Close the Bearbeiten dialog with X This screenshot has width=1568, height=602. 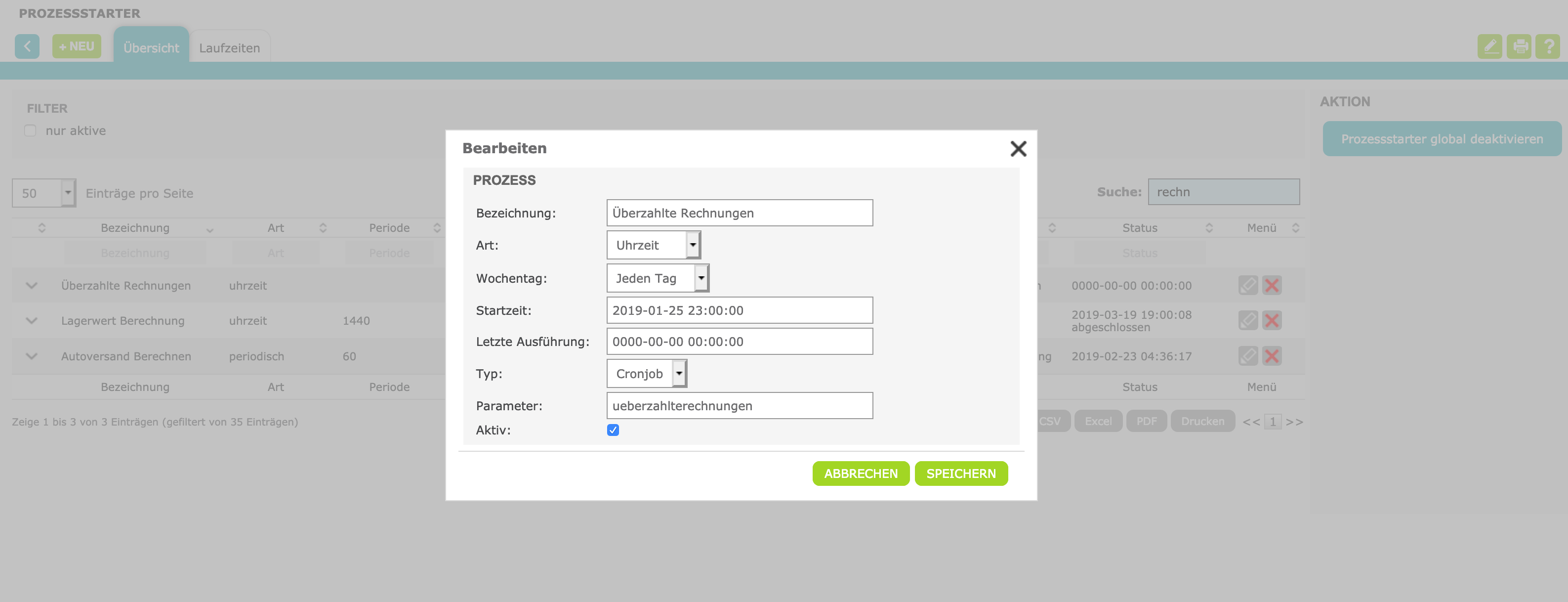coord(1018,148)
